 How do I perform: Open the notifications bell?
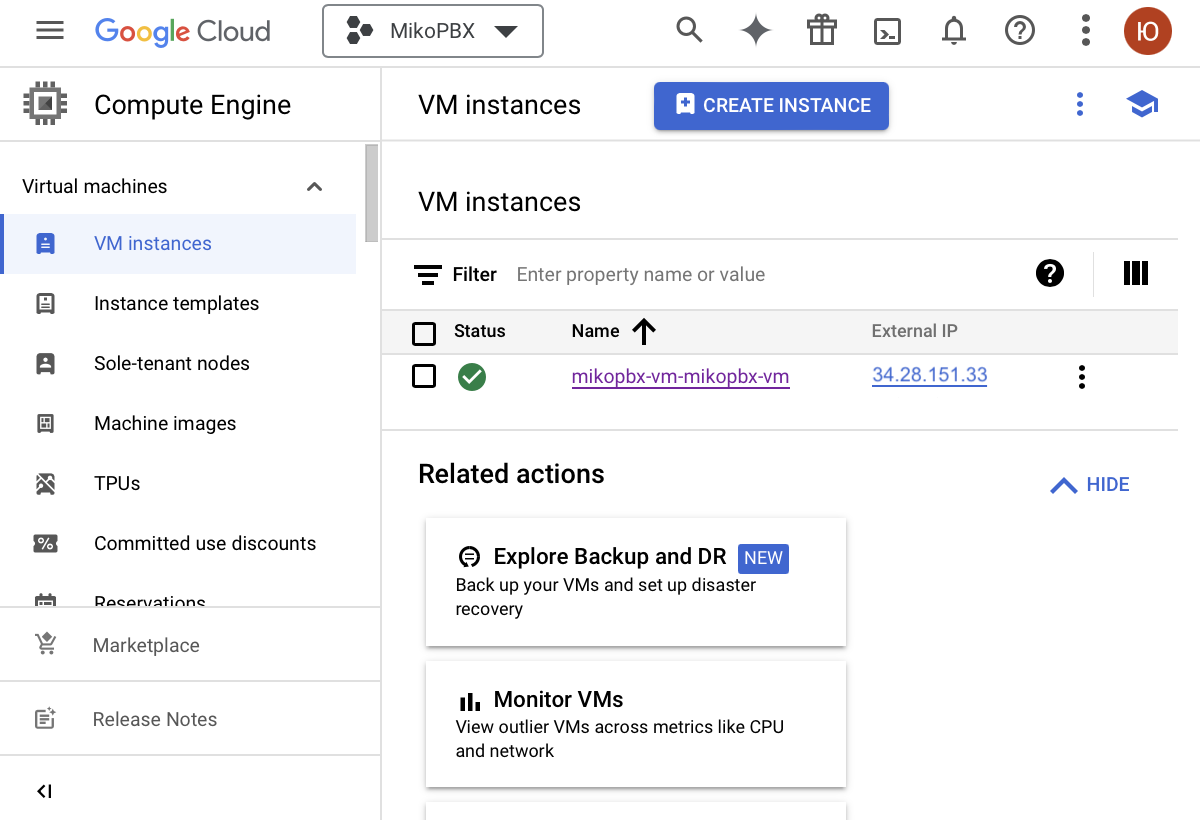[954, 31]
